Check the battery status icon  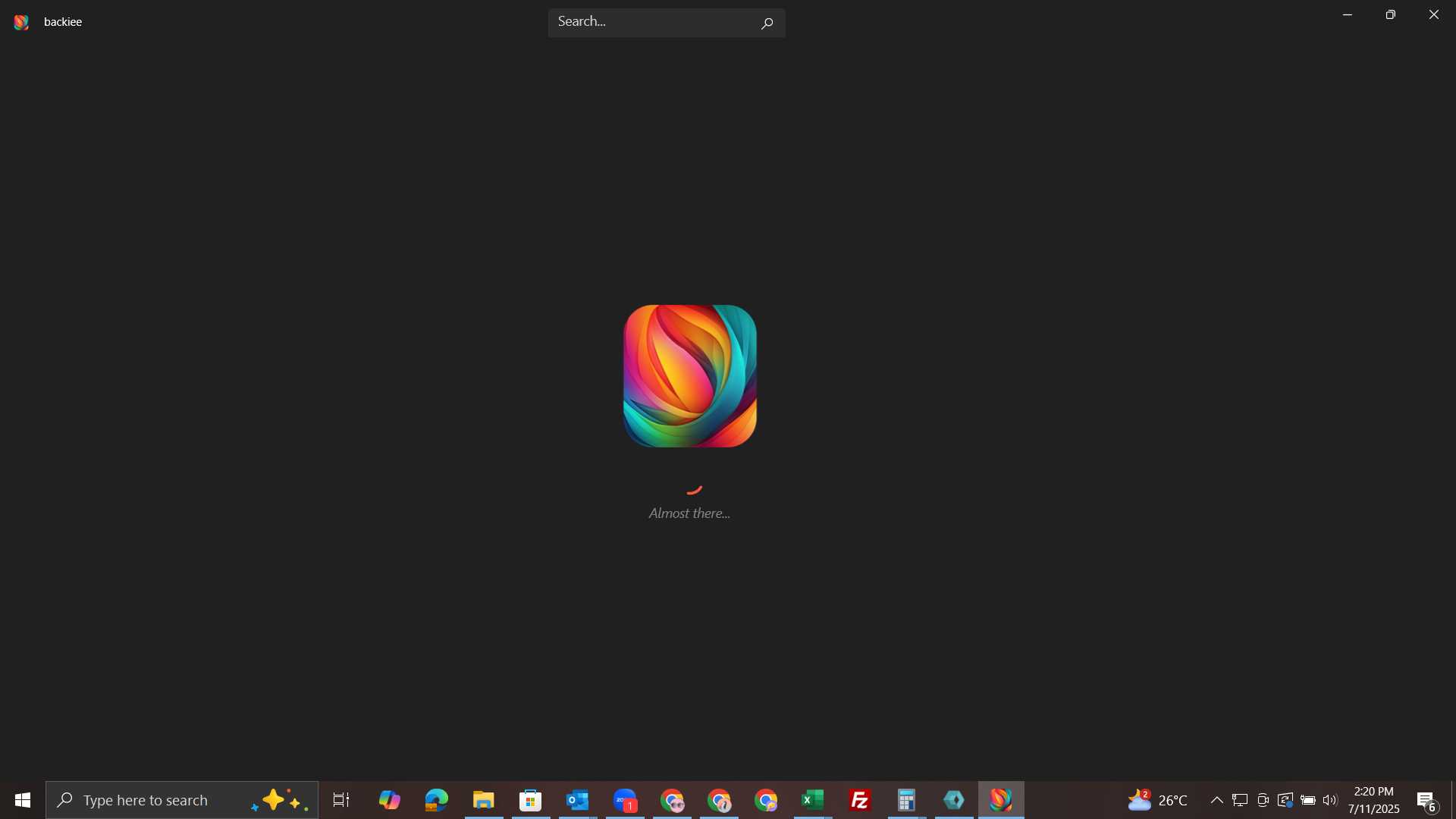tap(1308, 800)
